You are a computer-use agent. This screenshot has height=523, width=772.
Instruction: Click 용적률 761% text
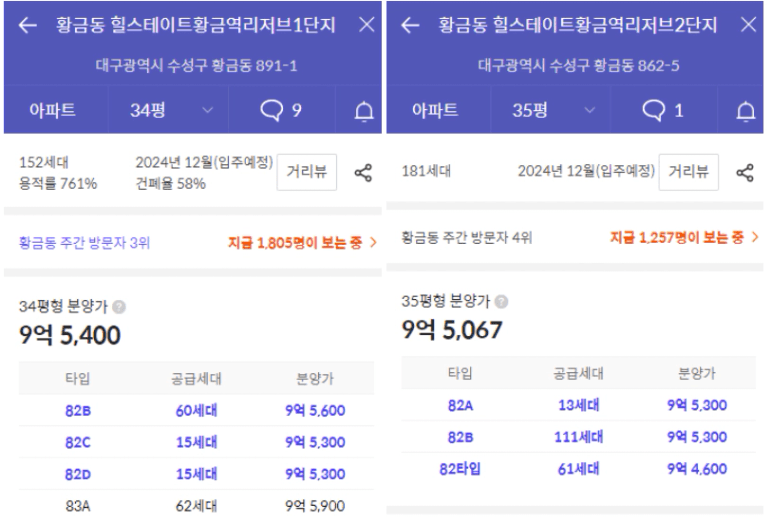[58, 184]
